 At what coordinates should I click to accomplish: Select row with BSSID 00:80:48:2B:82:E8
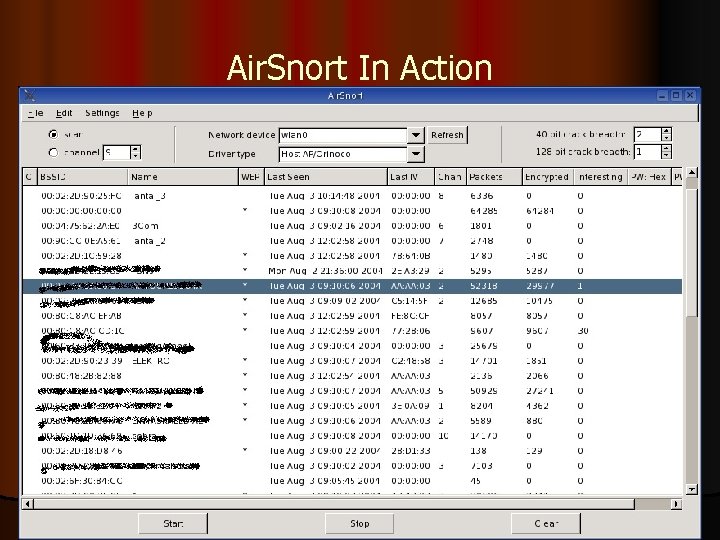[x=352, y=376]
